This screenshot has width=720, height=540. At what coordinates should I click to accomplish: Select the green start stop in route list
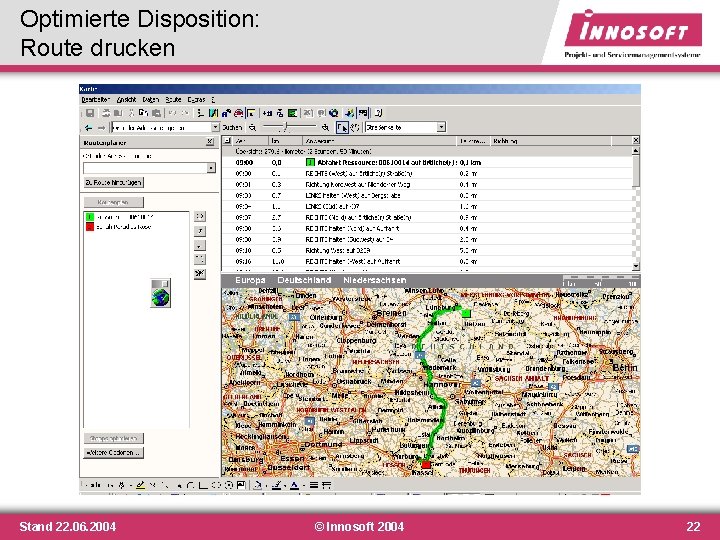click(120, 217)
